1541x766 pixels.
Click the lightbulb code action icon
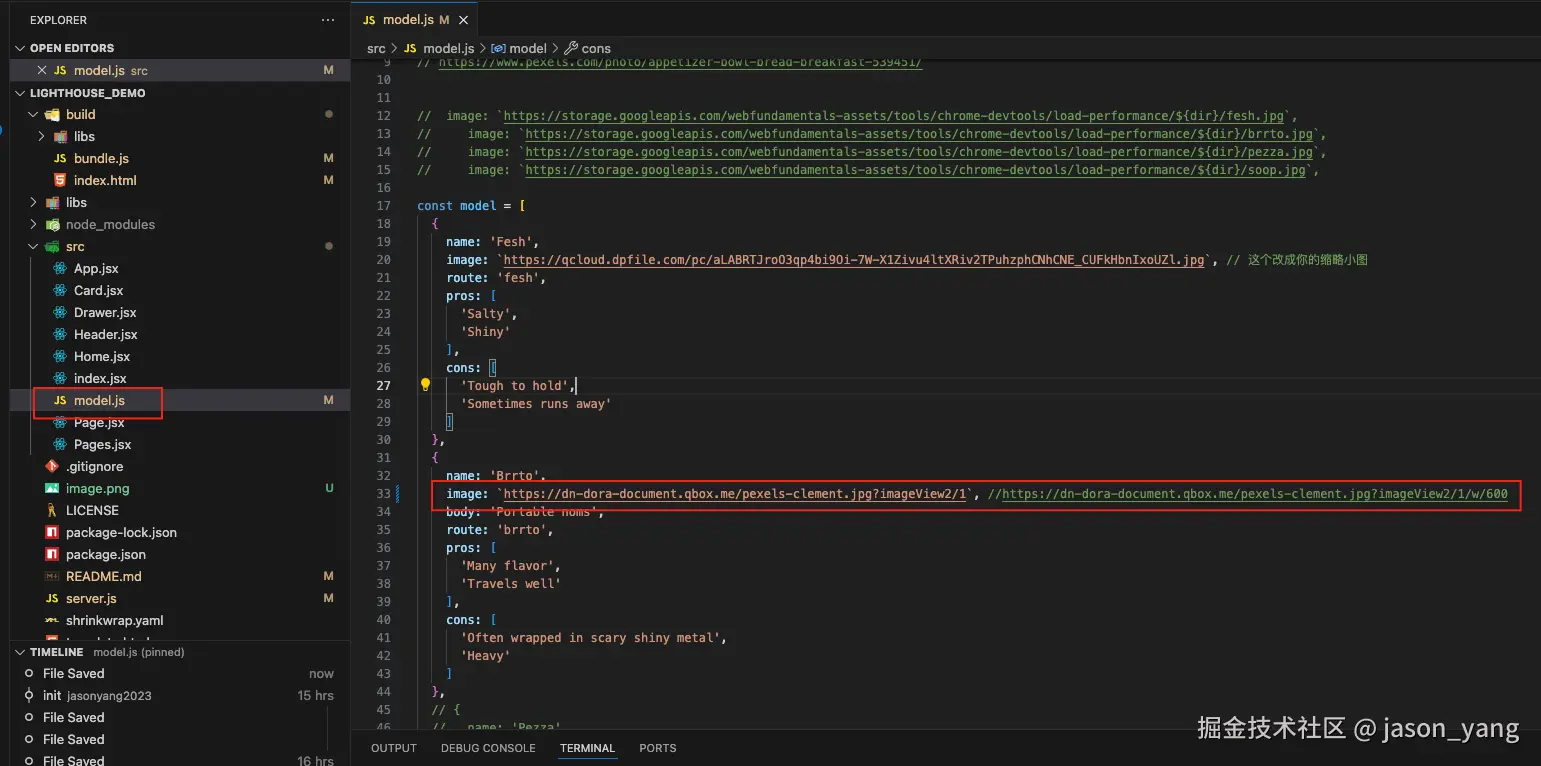(x=425, y=385)
